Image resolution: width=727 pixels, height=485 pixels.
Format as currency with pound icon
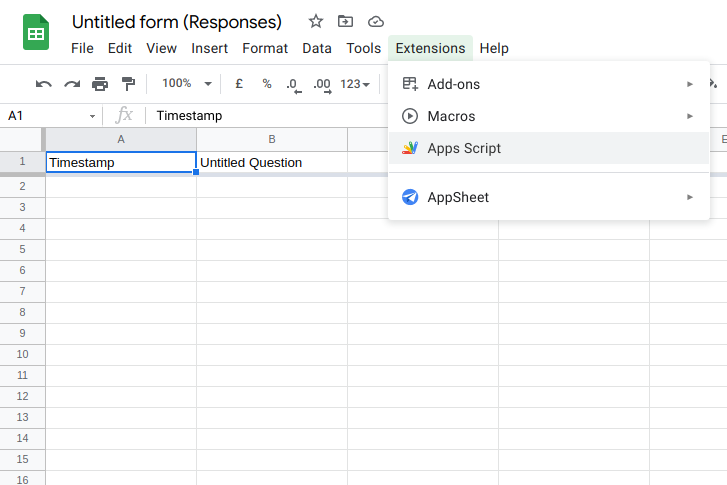point(239,84)
